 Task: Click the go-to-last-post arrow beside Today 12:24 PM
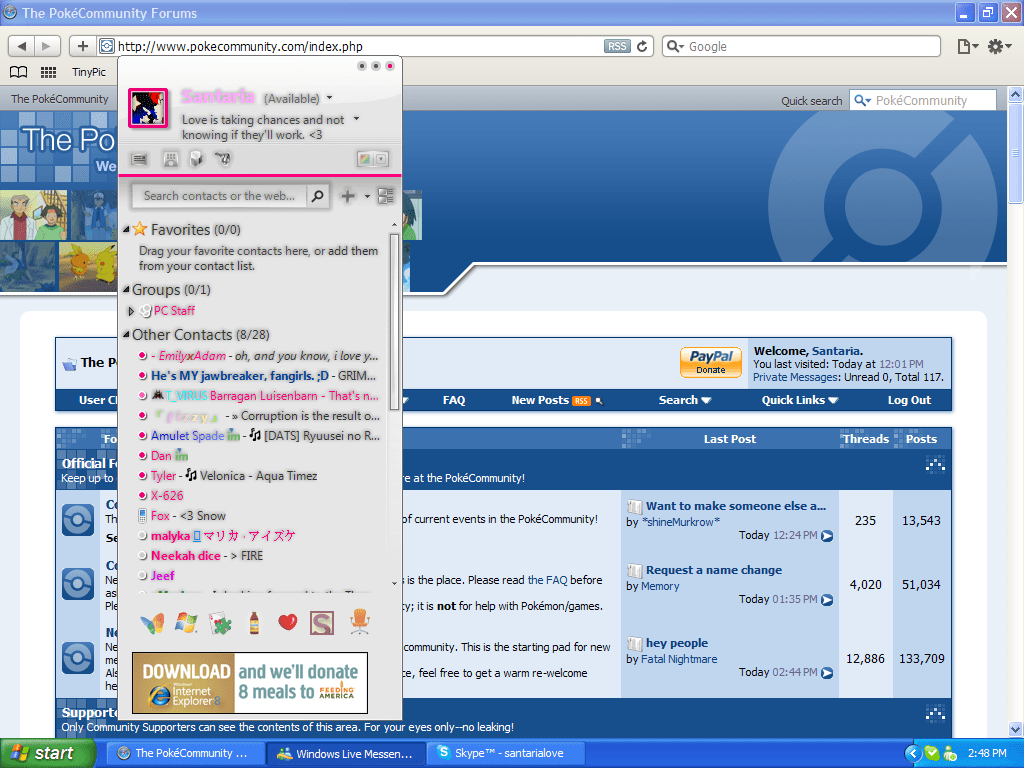[x=827, y=536]
